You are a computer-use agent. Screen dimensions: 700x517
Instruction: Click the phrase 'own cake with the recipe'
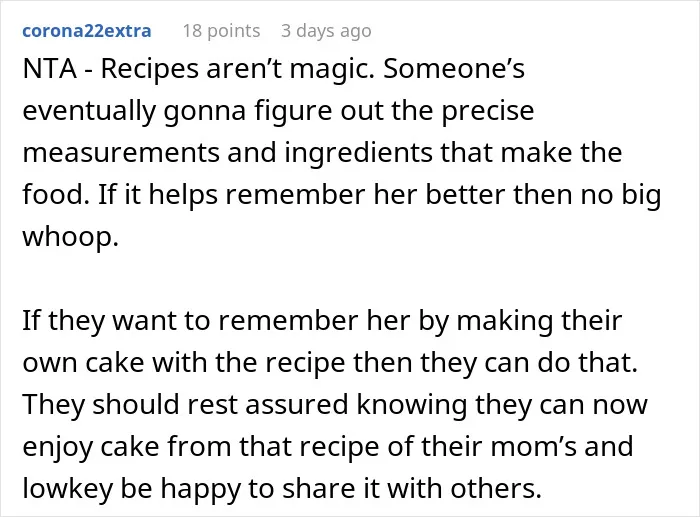coord(183,363)
